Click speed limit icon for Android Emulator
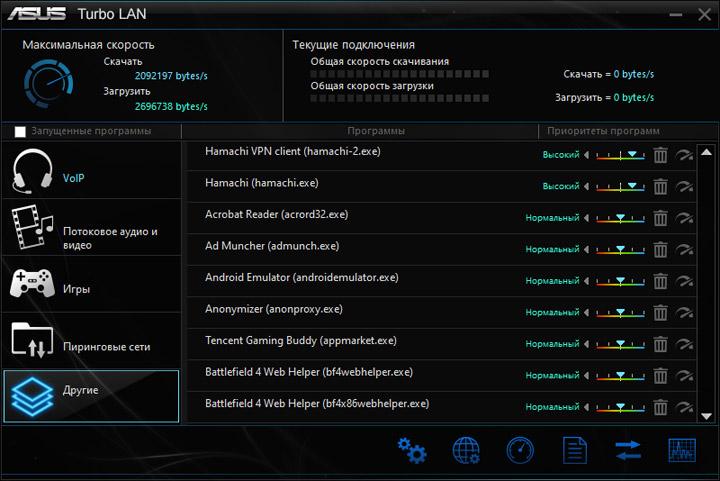This screenshot has width=720, height=481. tap(684, 281)
